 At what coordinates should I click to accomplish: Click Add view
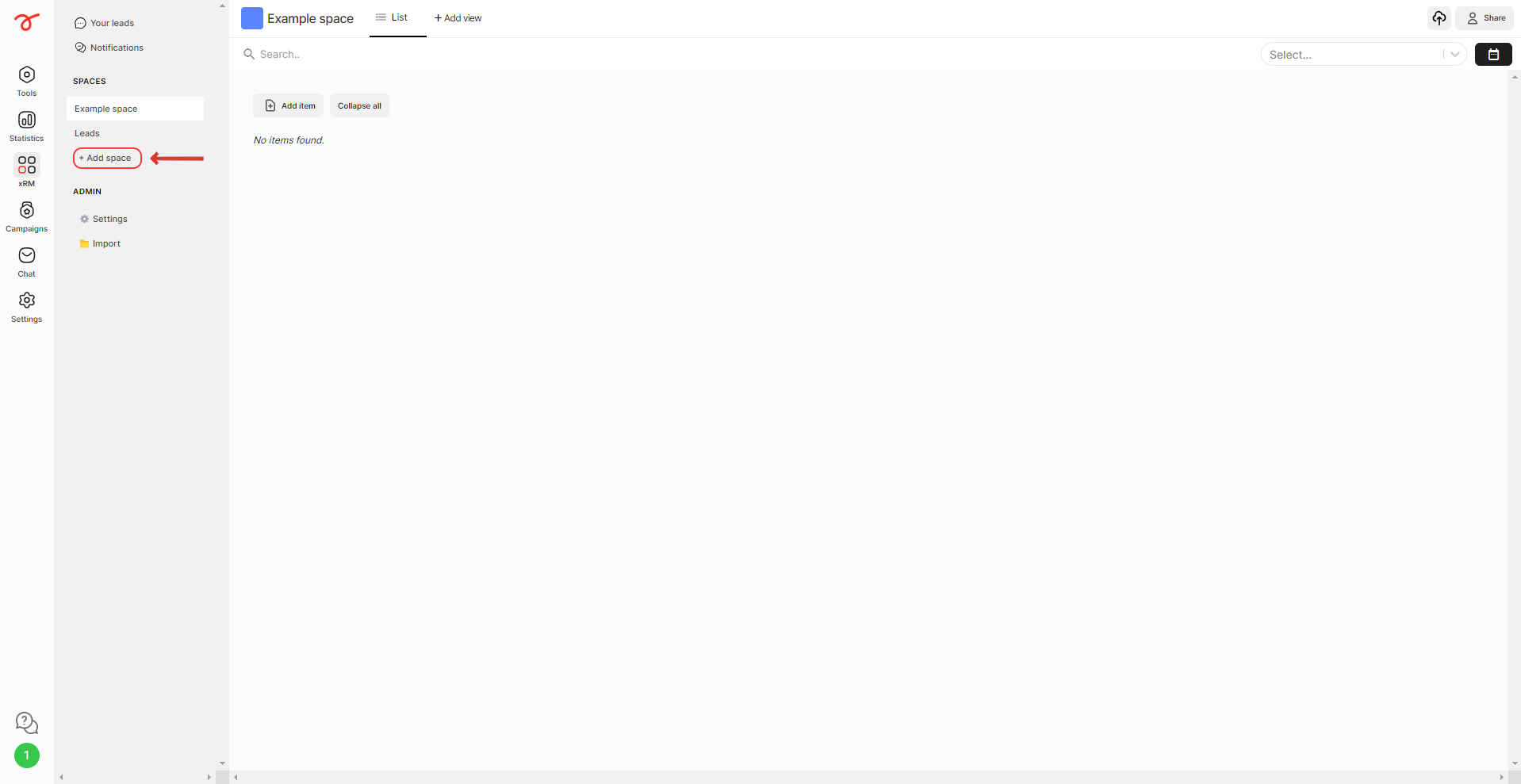coord(458,17)
